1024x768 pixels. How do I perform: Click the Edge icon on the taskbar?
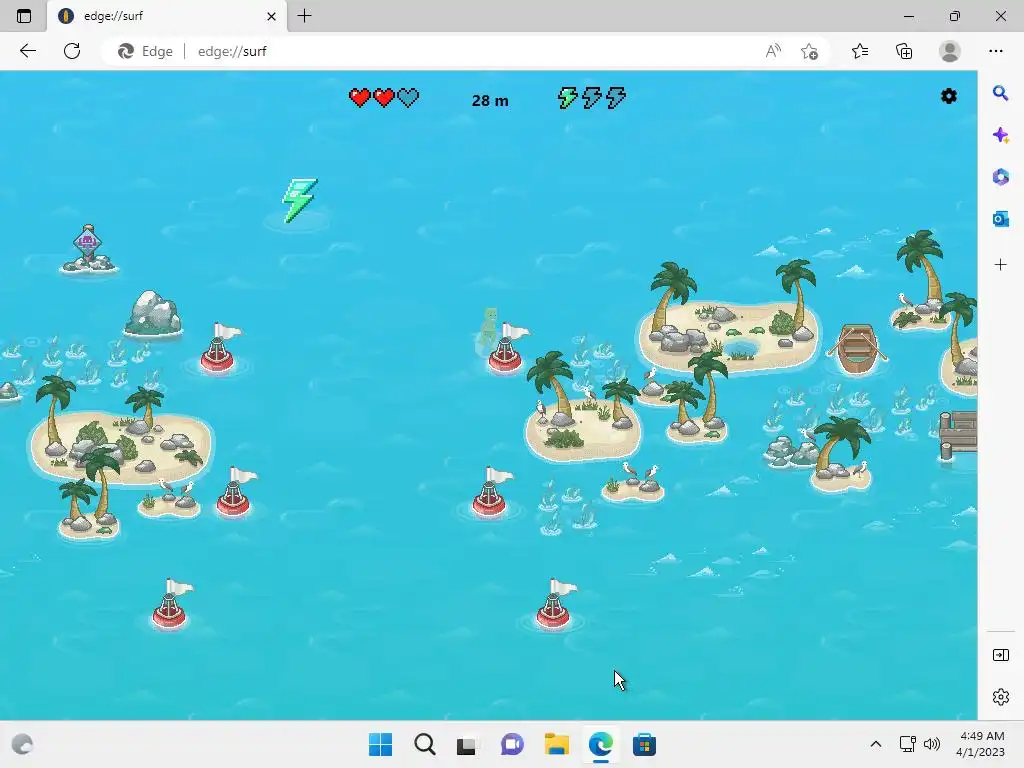pos(600,744)
